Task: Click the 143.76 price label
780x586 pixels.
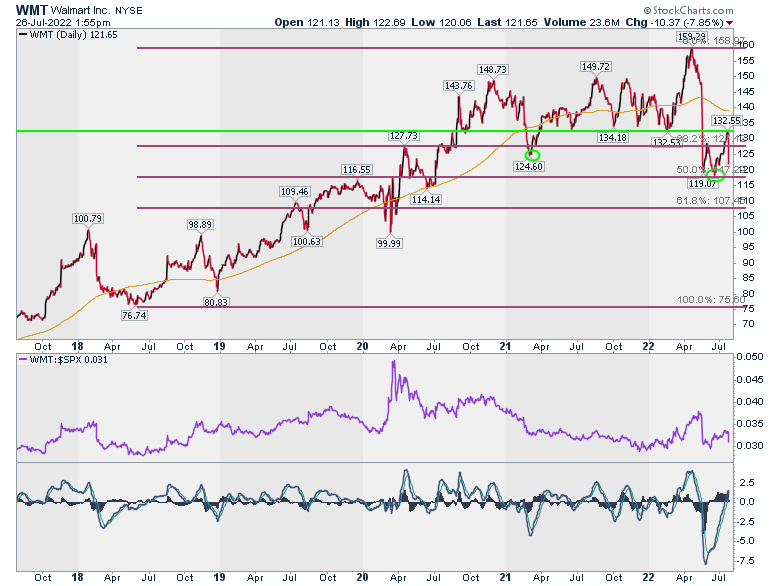Action: (x=458, y=86)
